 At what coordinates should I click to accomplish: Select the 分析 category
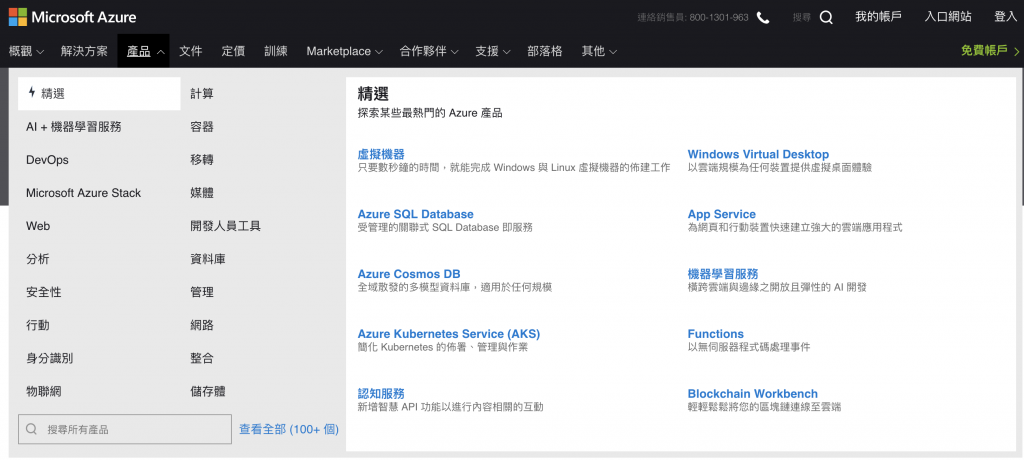point(38,259)
